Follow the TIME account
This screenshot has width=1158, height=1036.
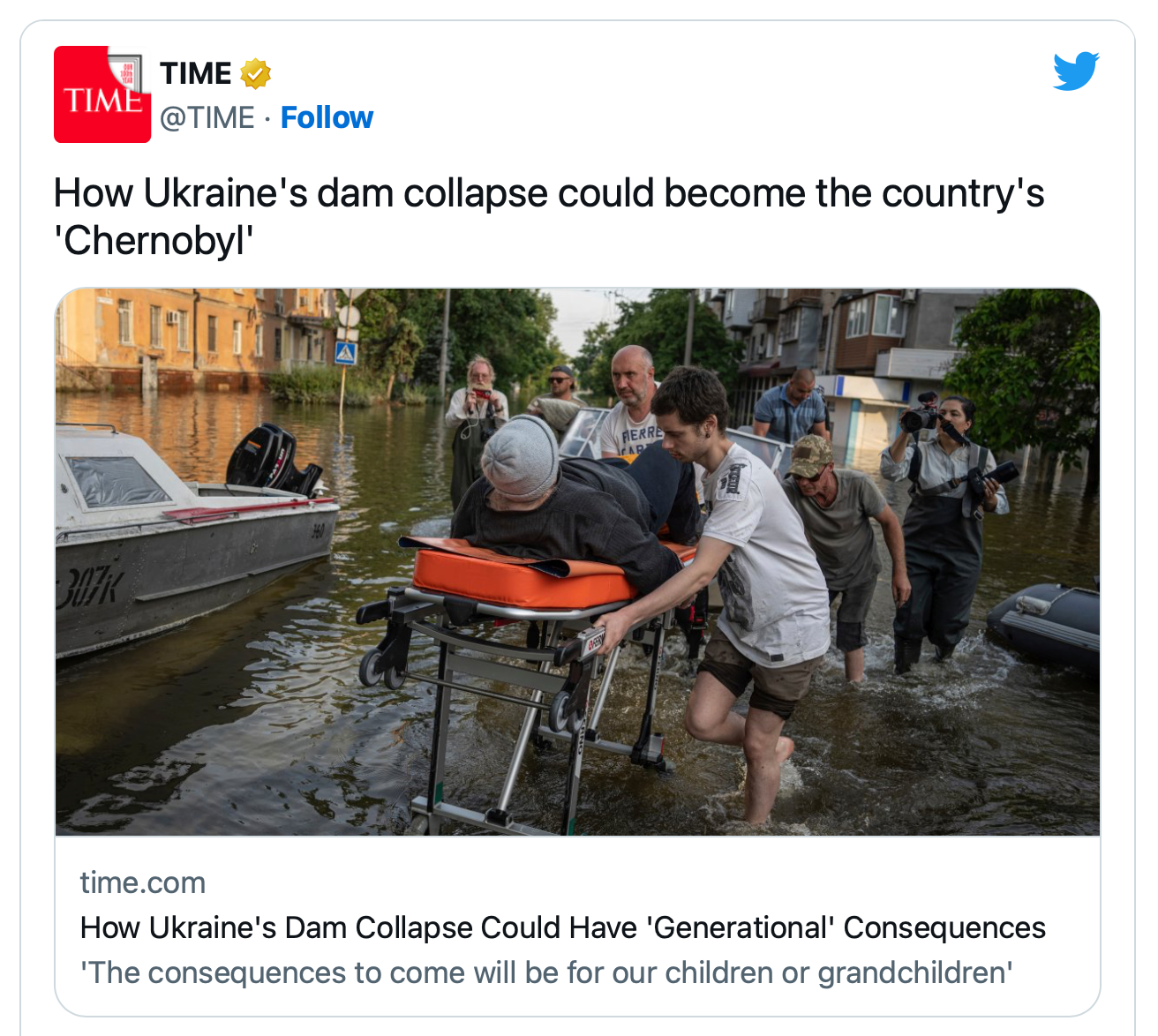(327, 117)
